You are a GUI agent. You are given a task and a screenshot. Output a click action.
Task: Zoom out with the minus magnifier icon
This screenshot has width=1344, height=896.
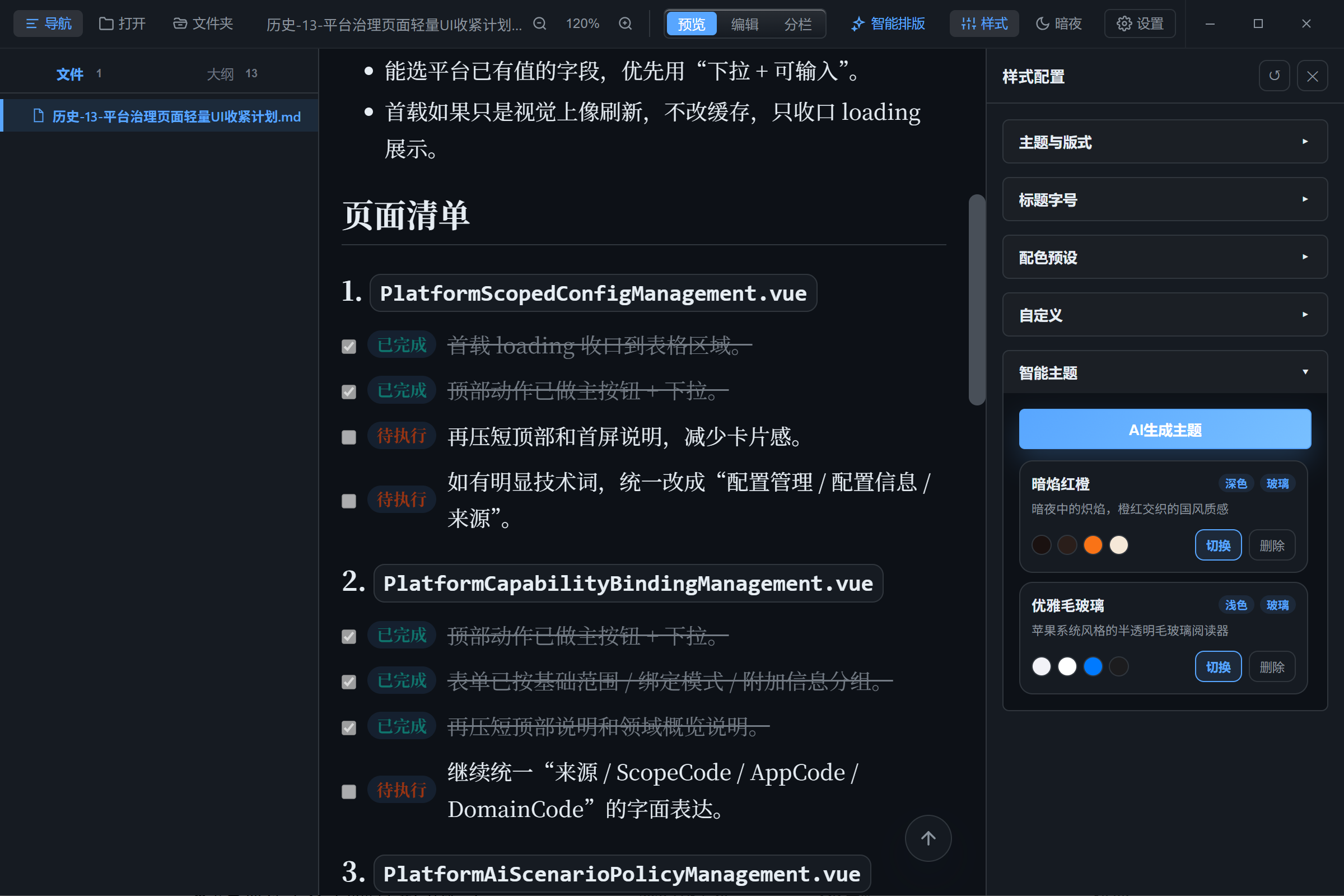[x=539, y=24]
